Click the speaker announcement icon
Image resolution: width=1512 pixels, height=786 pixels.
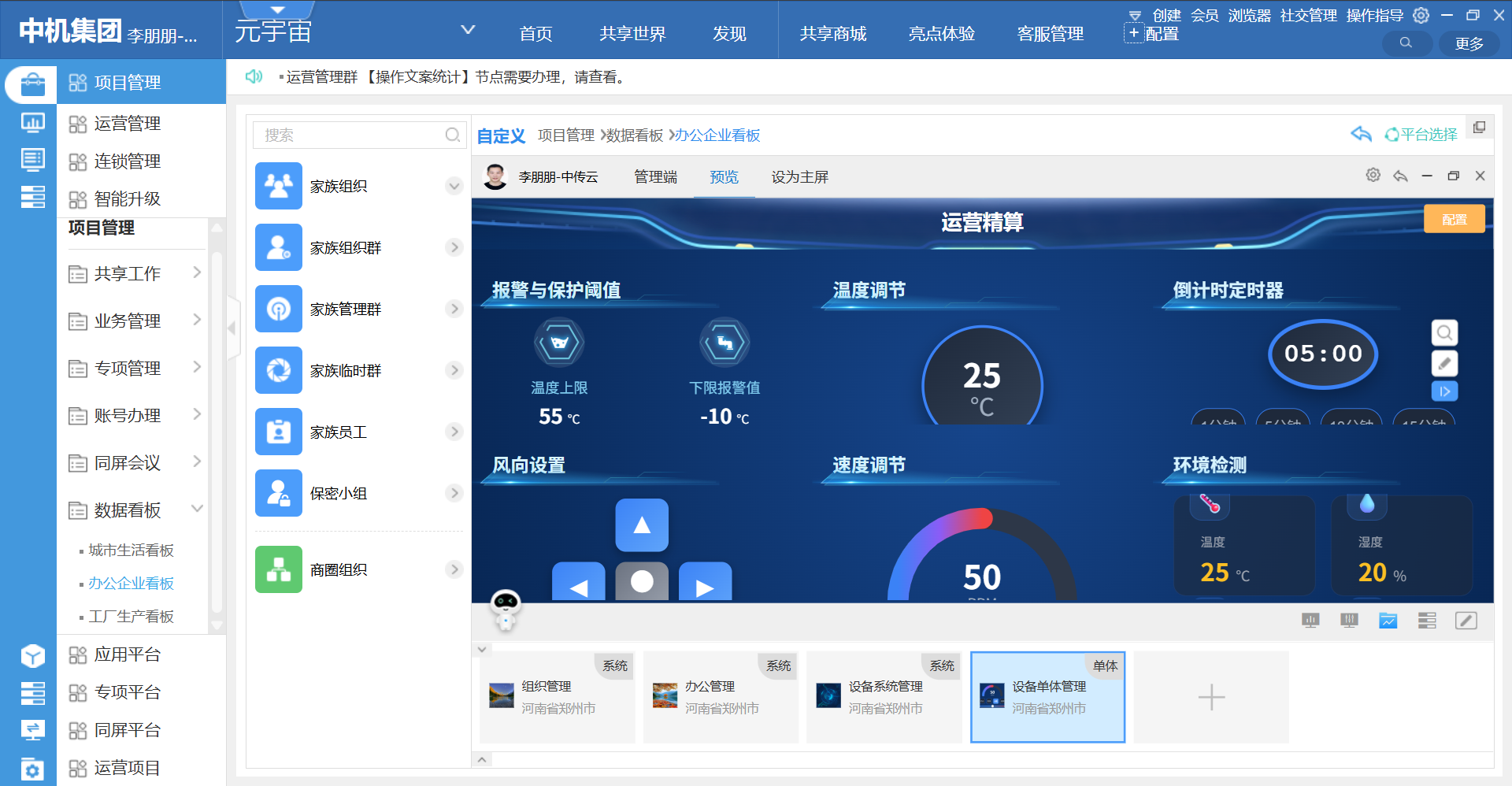(254, 76)
